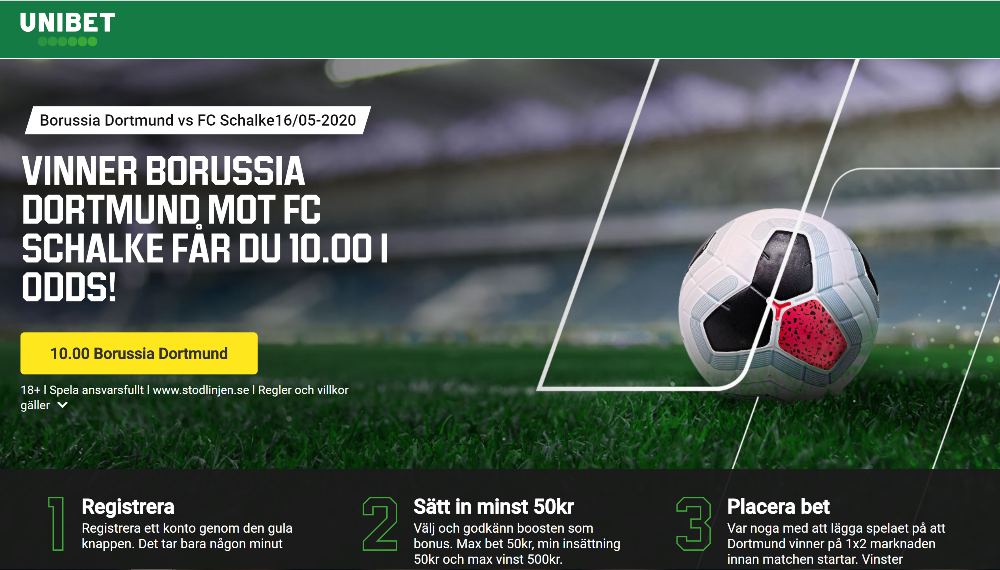Image resolution: width=1000 pixels, height=570 pixels.
Task: Click the step 2 number icon
Action: [379, 524]
